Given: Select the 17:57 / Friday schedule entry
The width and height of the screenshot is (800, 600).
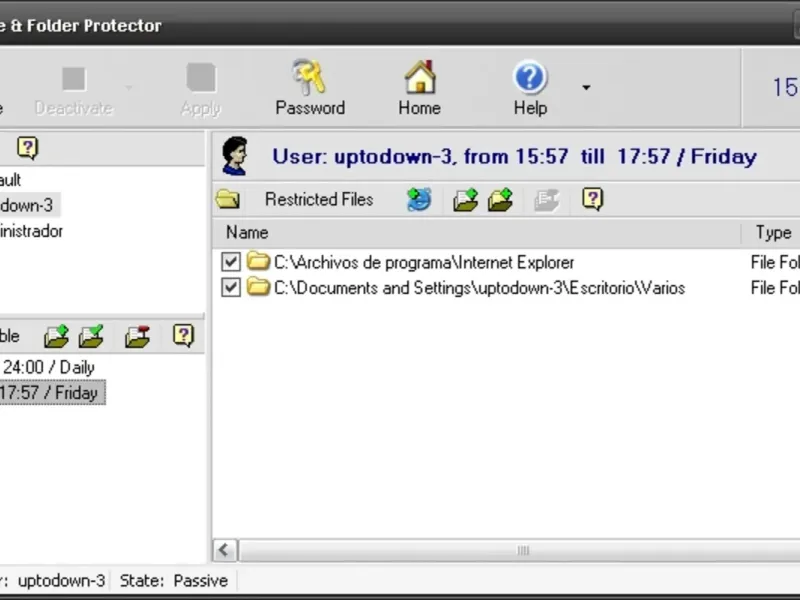Looking at the screenshot, I should coord(52,393).
